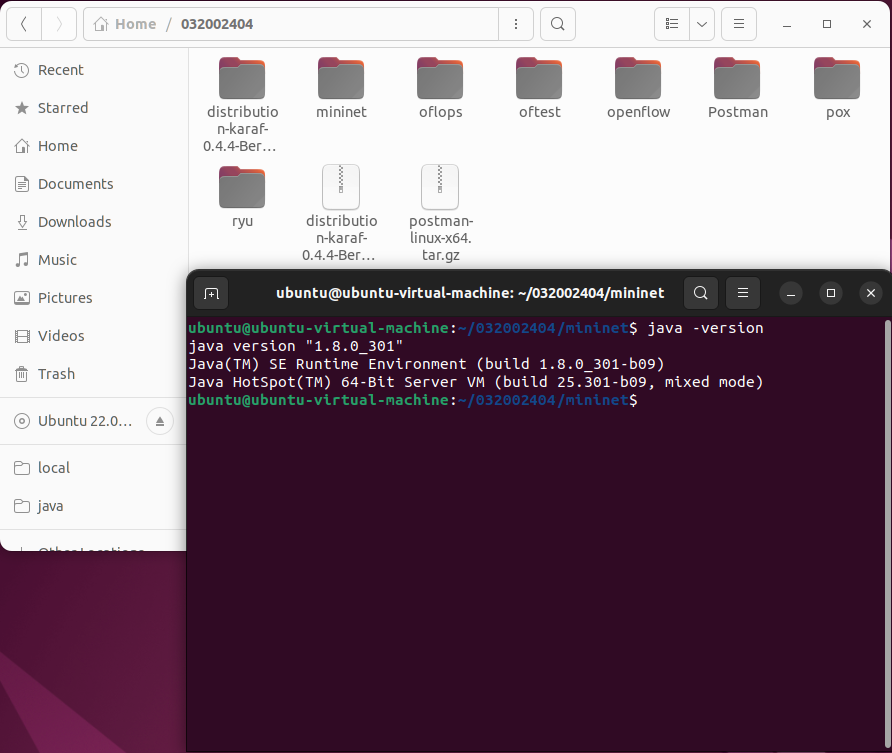Image resolution: width=892 pixels, height=753 pixels.
Task: Open java bookmark in the sidebar
Action: tap(94, 506)
